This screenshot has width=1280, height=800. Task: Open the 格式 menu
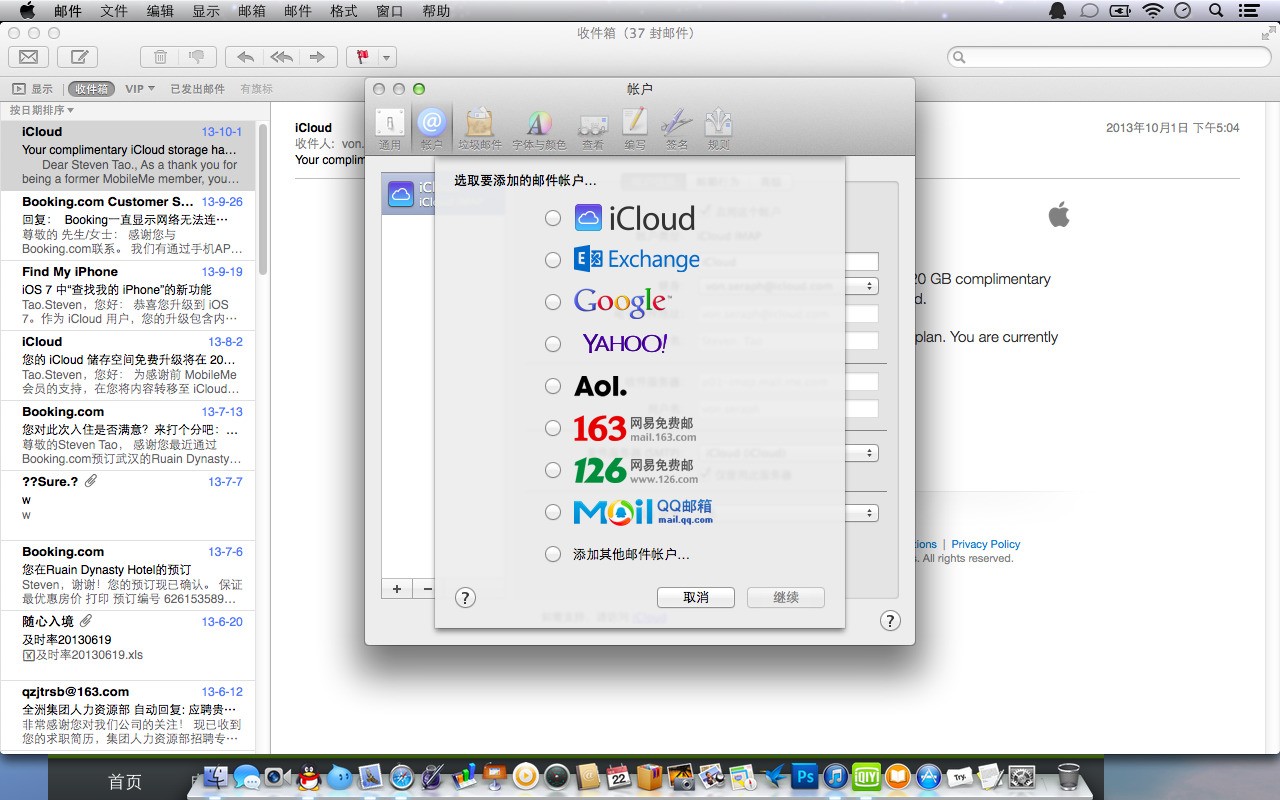[x=344, y=11]
